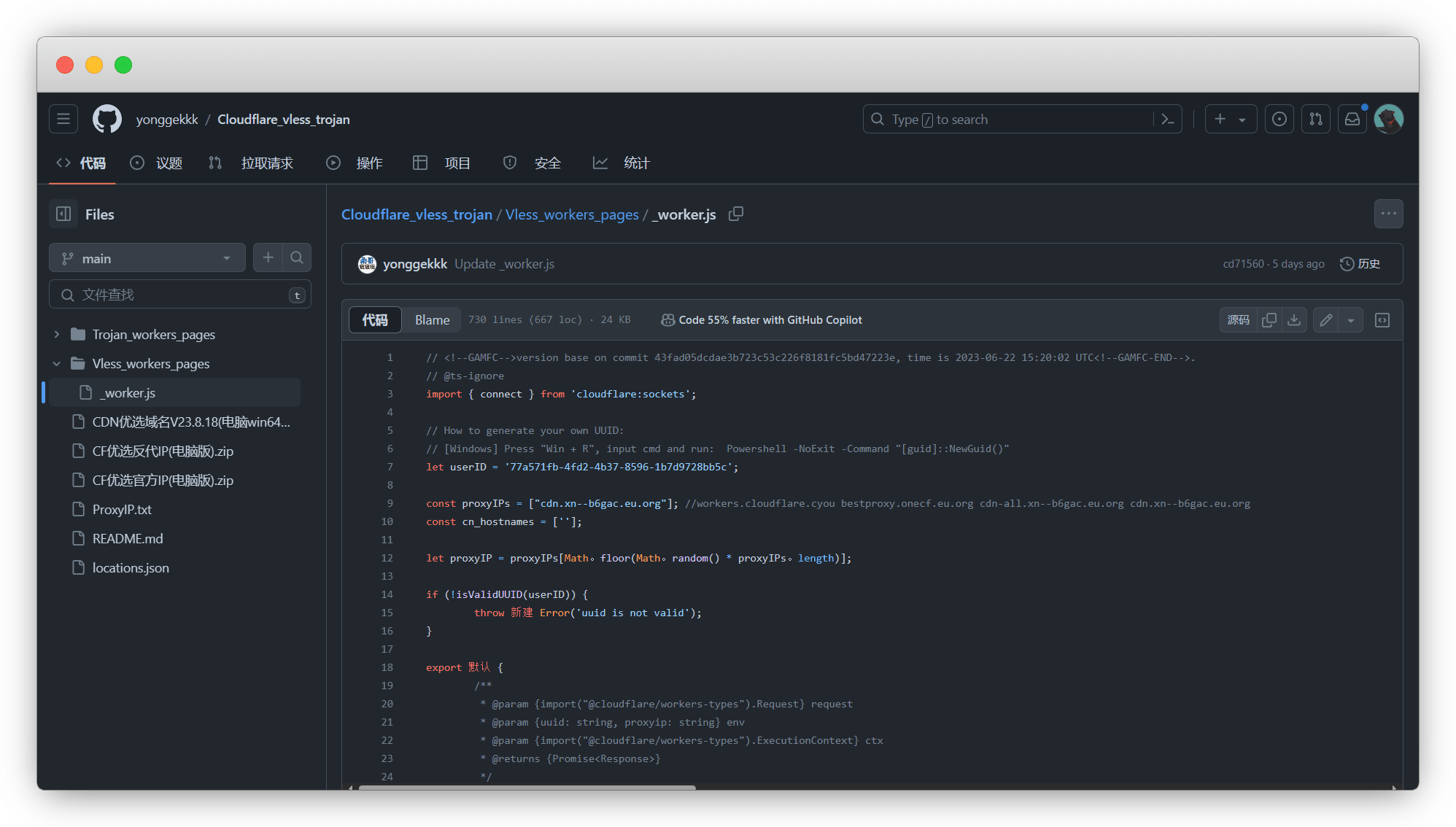Switch to Blame view

pos(432,319)
